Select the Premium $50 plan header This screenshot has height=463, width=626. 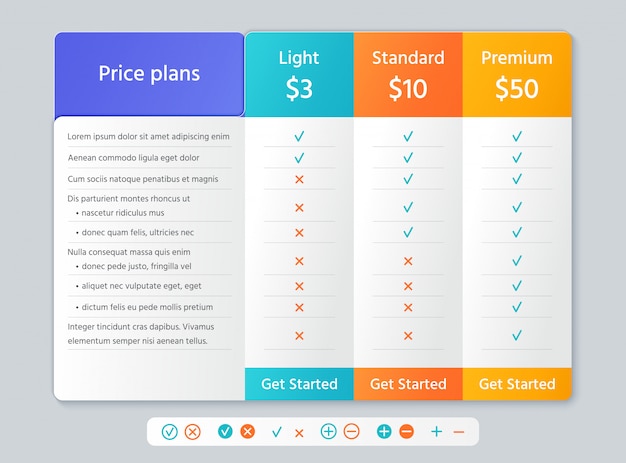pyautogui.click(x=517, y=75)
